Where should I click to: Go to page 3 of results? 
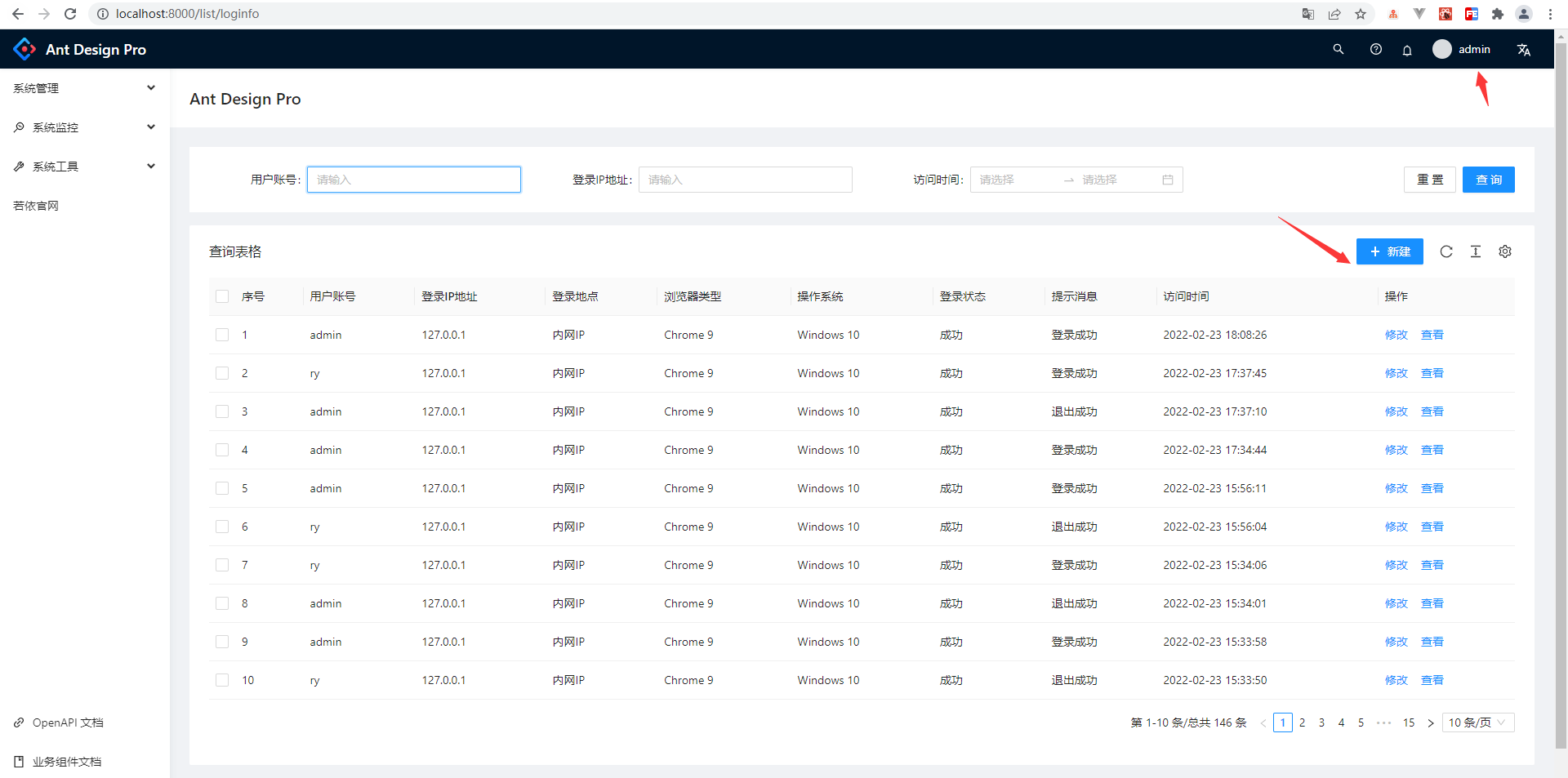(x=1321, y=722)
